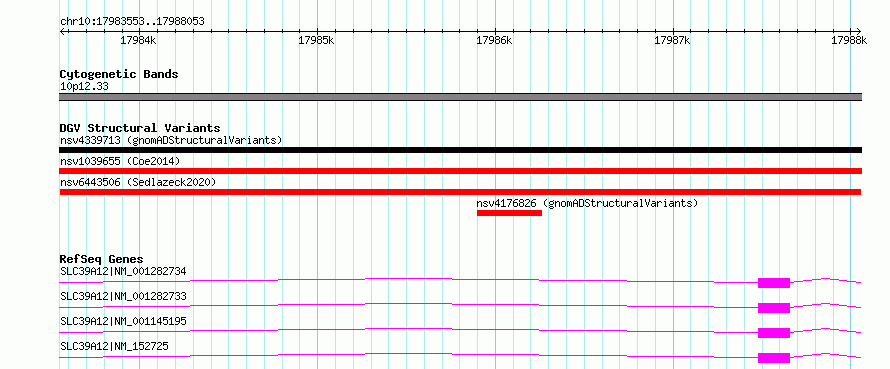Open the SLC39A12|NM_001282734 transcript label

tap(123, 271)
